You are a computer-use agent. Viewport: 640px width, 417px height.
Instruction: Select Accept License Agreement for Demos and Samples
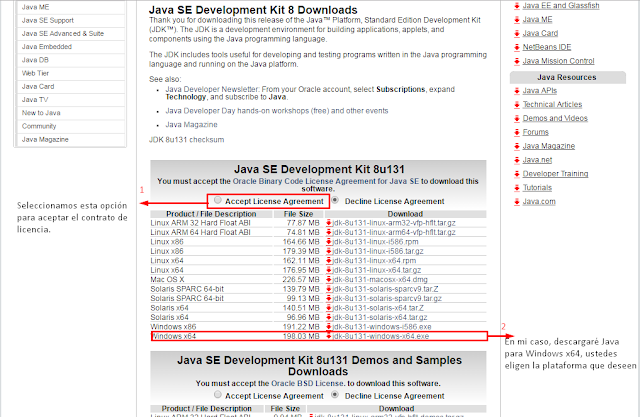(218, 395)
